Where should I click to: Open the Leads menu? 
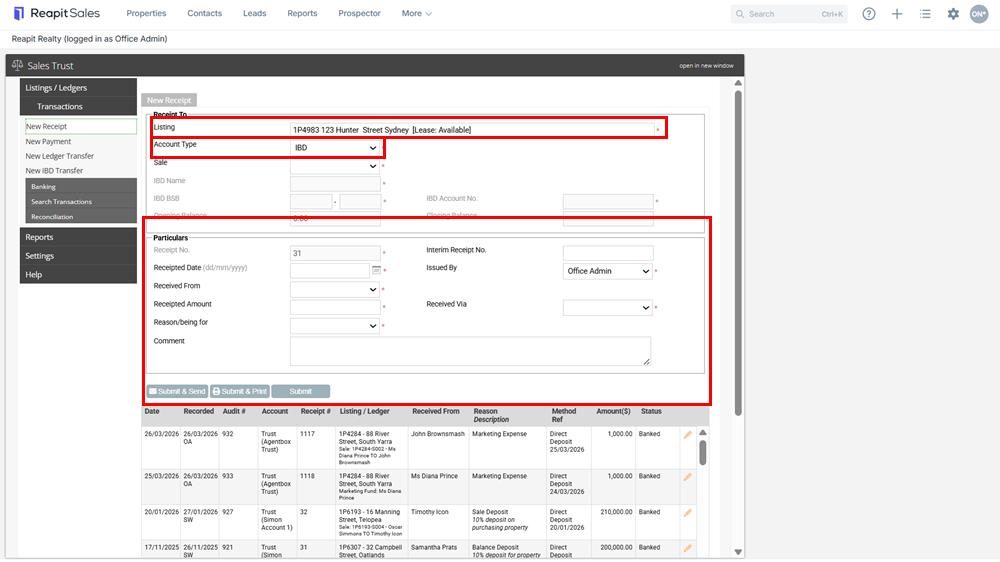coord(254,13)
